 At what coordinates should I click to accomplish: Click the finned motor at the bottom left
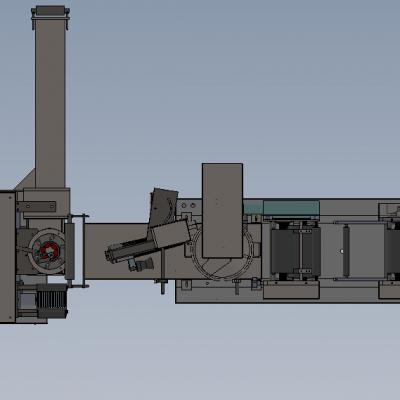click(52, 301)
